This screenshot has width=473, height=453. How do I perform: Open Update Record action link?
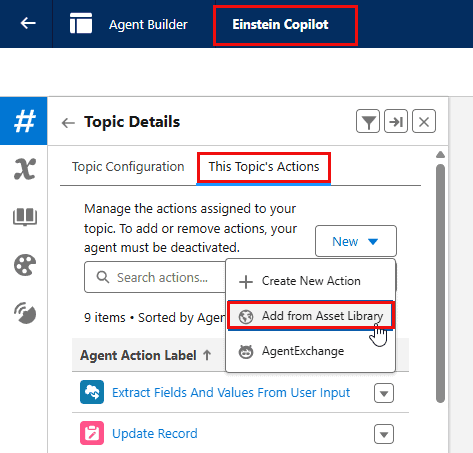155,433
